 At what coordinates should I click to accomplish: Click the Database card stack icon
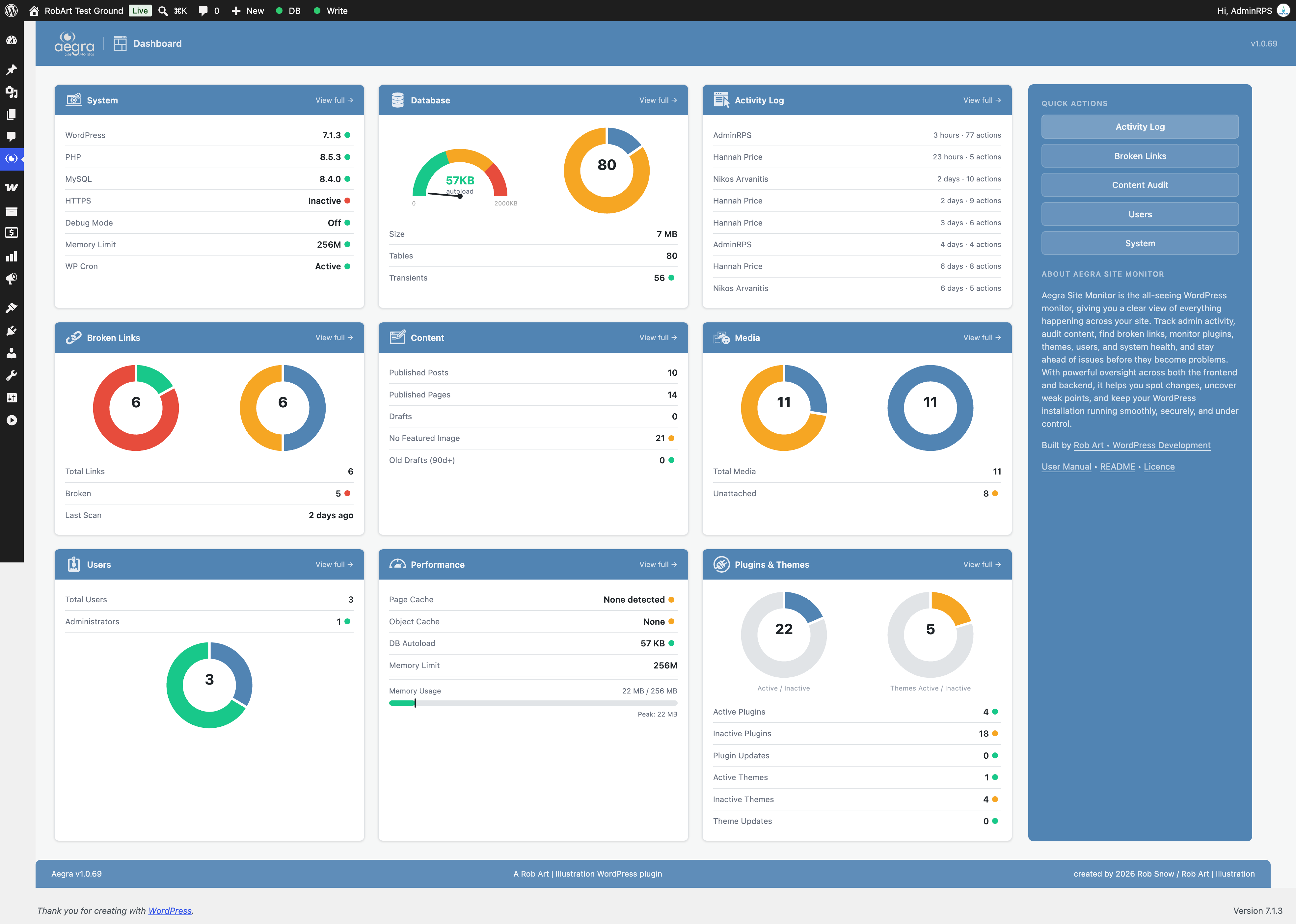(398, 100)
